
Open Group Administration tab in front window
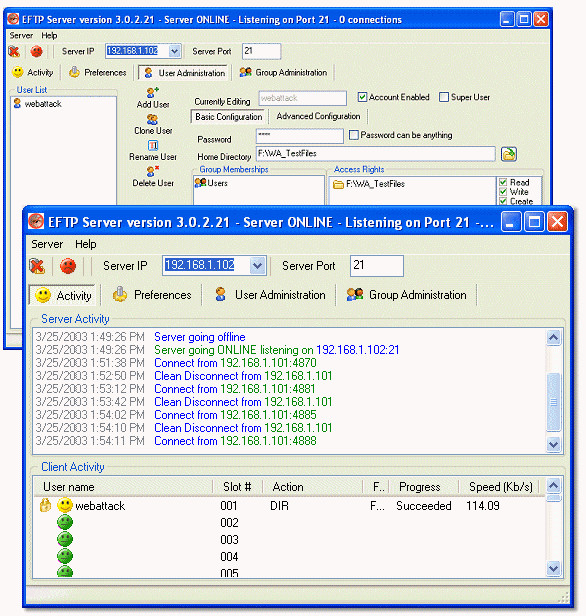(x=407, y=295)
